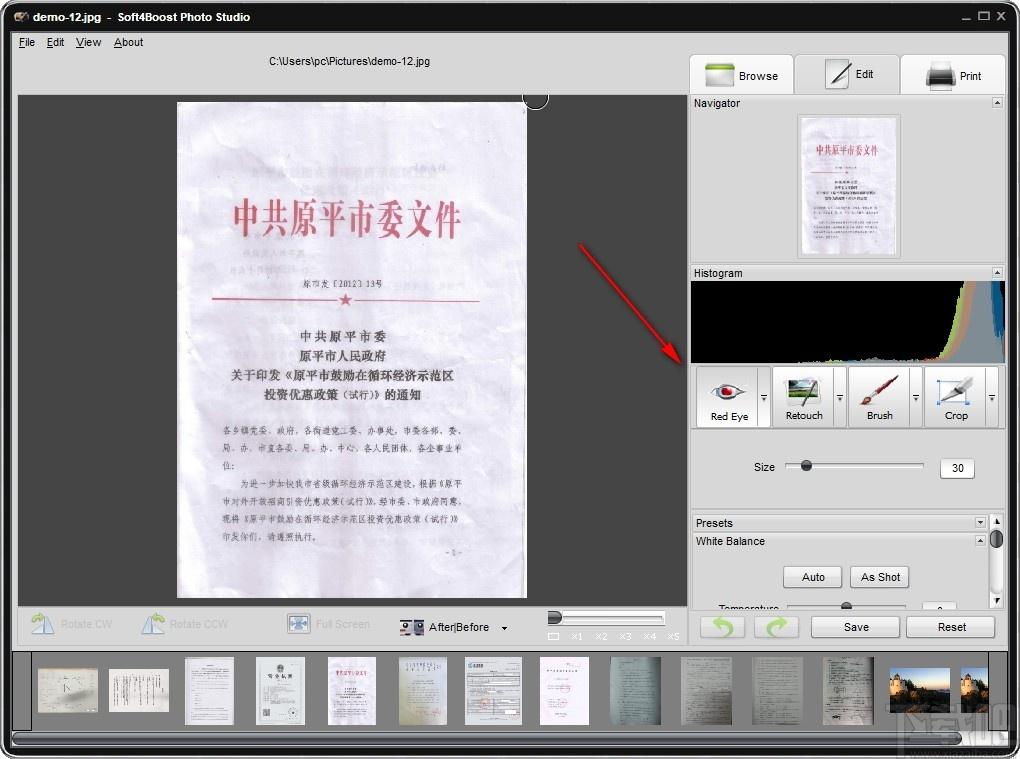The width and height of the screenshot is (1020, 759).
Task: Click the filmstrip horizontal scrollbar
Action: click(x=487, y=739)
